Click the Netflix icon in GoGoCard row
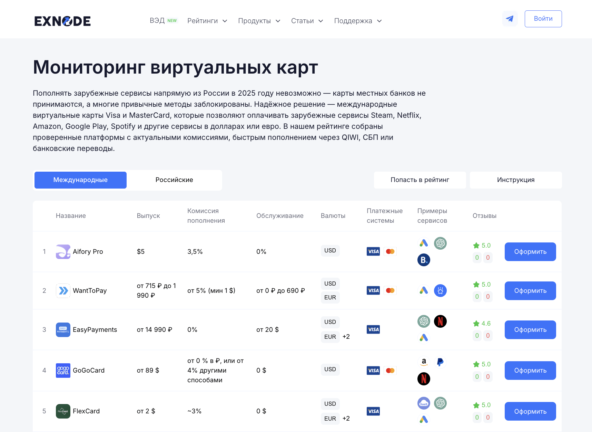Viewport: 592px width, 432px height. click(x=424, y=379)
